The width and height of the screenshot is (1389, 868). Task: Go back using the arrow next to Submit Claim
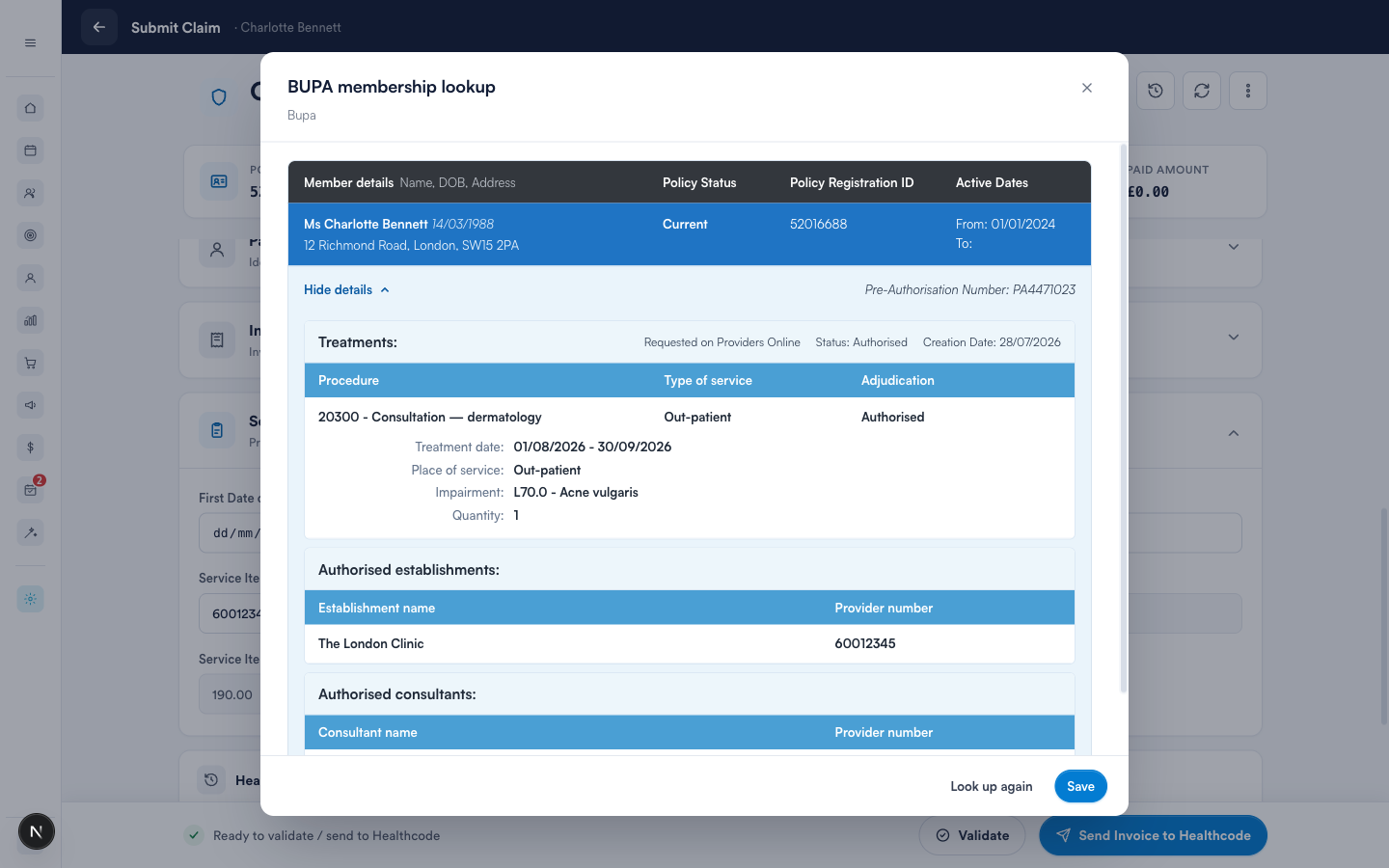coord(99,27)
